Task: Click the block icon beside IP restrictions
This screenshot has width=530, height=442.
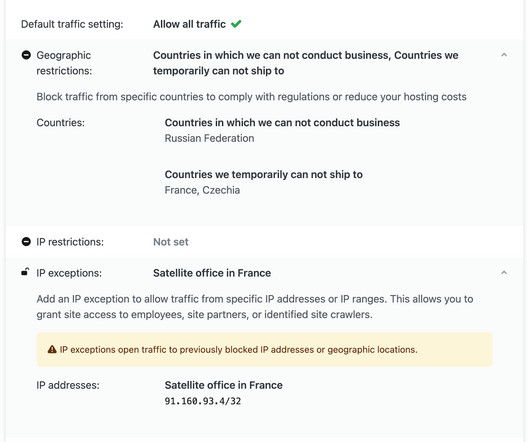Action: coord(26,242)
